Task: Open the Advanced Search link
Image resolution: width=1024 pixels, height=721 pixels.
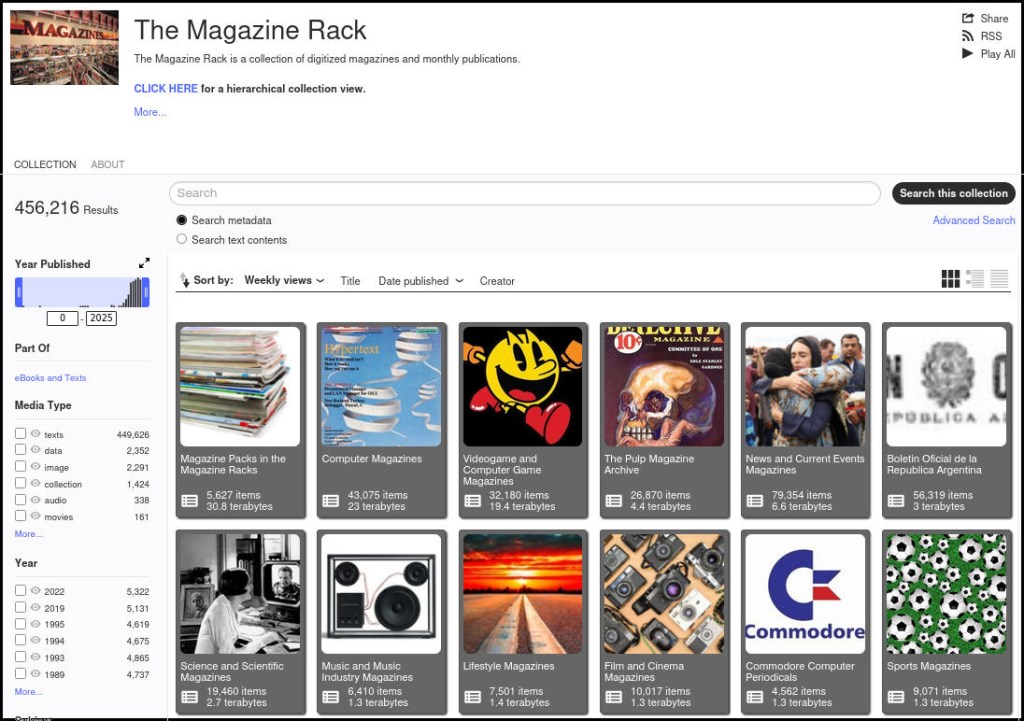Action: pos(973,220)
